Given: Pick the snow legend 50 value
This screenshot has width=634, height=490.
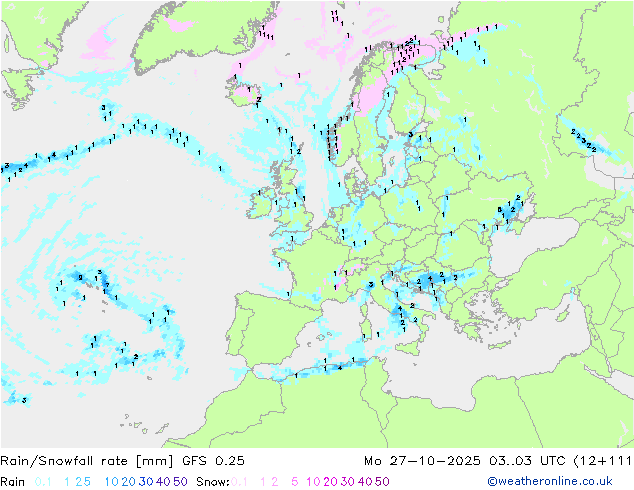Looking at the screenshot, I should click(x=383, y=482).
